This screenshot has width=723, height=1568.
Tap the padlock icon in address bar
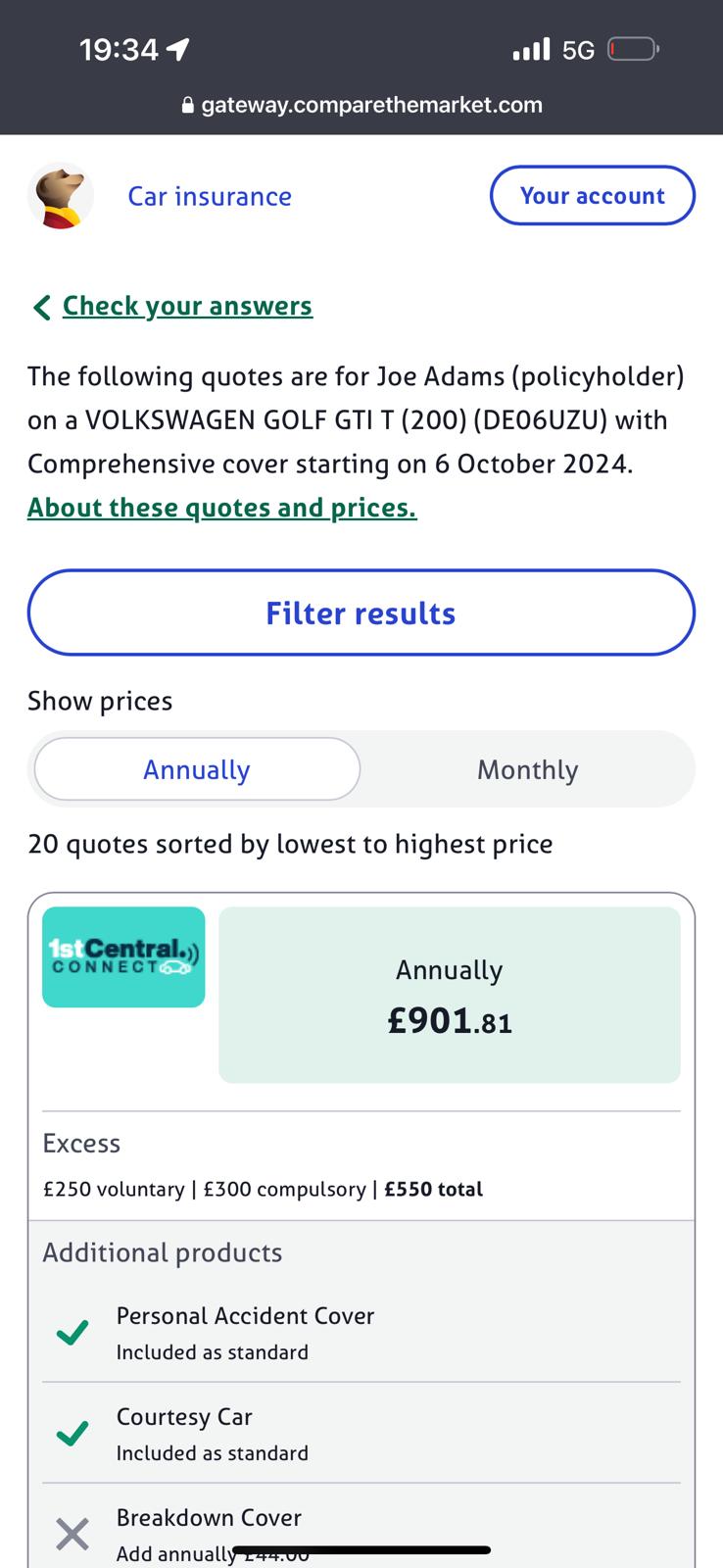[x=188, y=106]
